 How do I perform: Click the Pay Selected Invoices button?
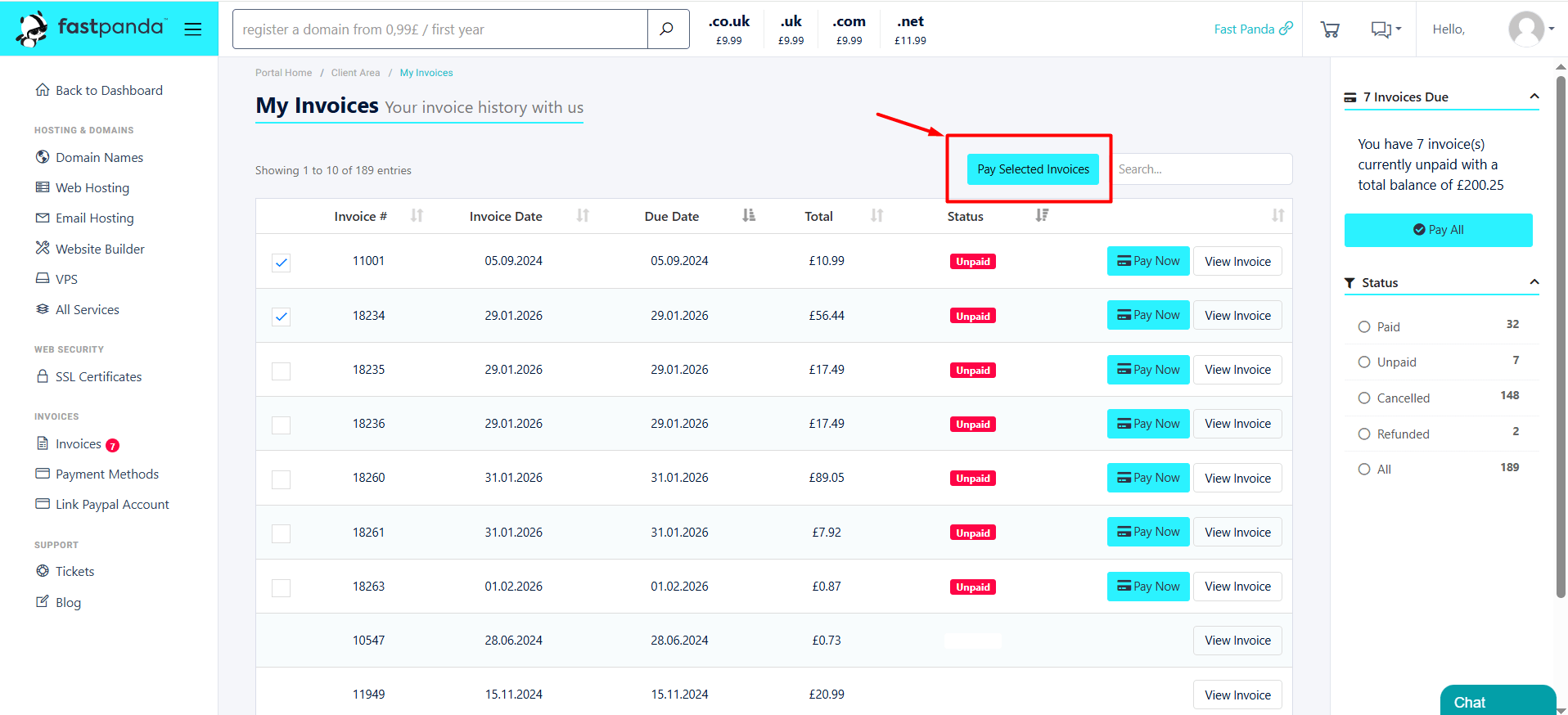click(1033, 169)
